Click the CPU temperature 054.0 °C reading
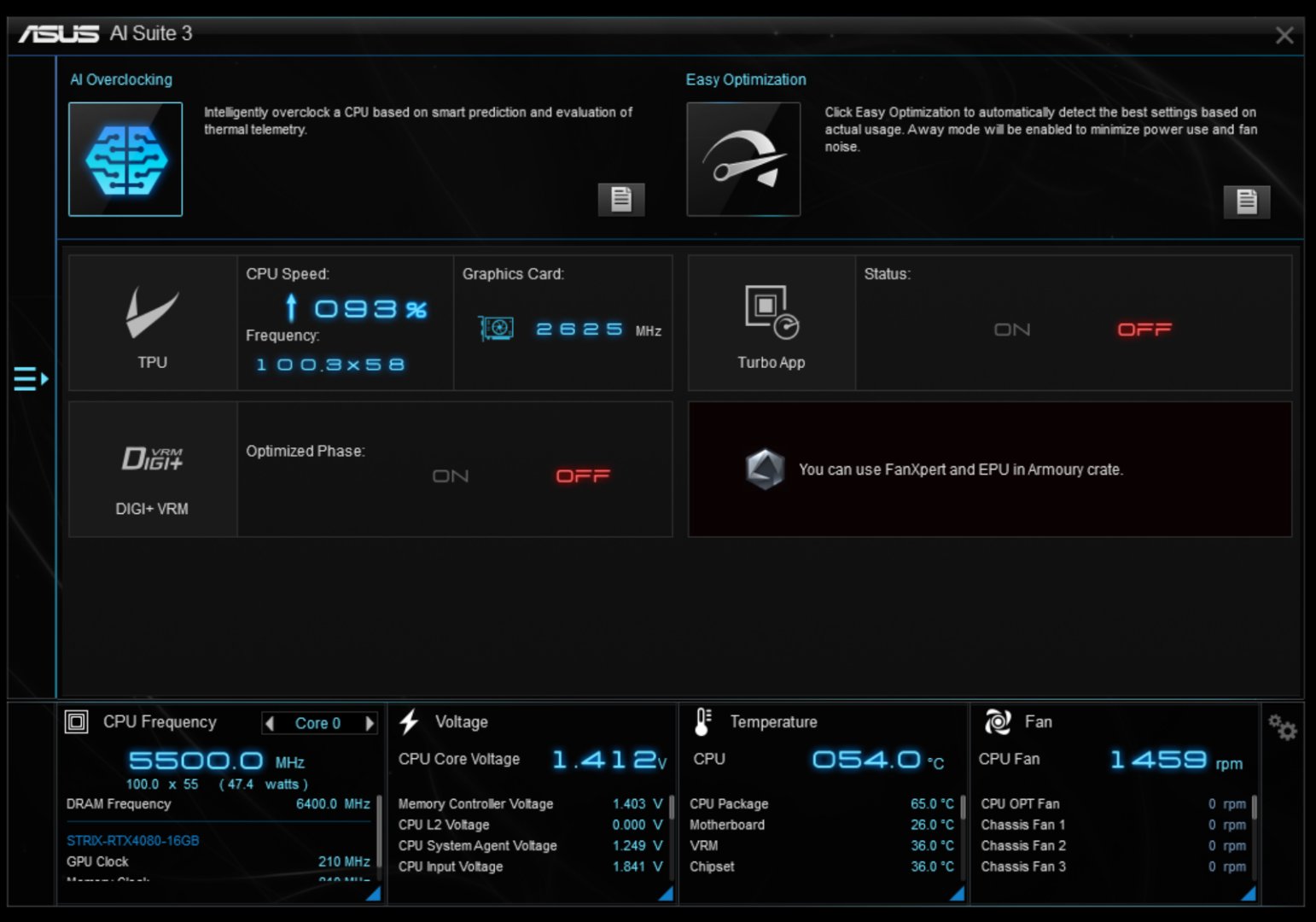The height and width of the screenshot is (922, 1316). tap(878, 759)
